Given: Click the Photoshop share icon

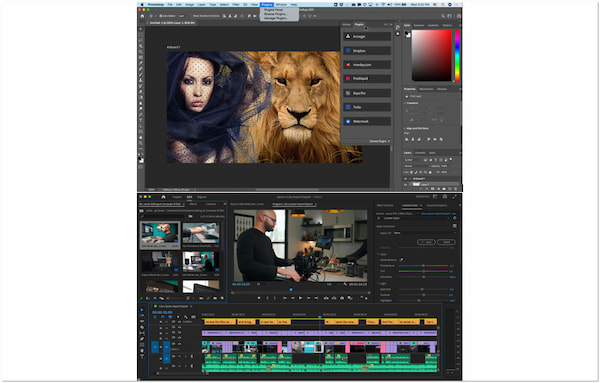Looking at the screenshot, I should (x=458, y=16).
